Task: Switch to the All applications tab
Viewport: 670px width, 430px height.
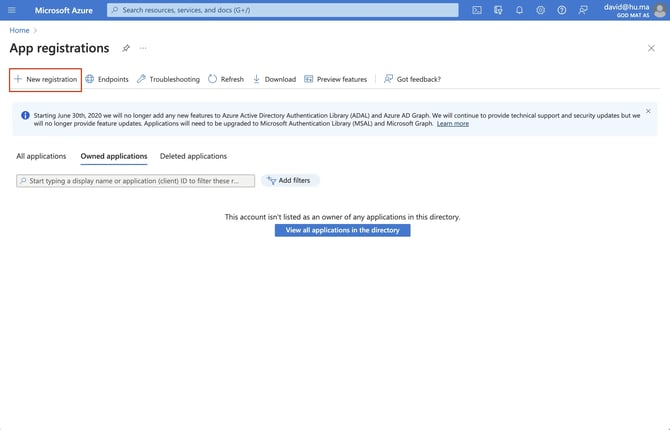Action: 41,156
